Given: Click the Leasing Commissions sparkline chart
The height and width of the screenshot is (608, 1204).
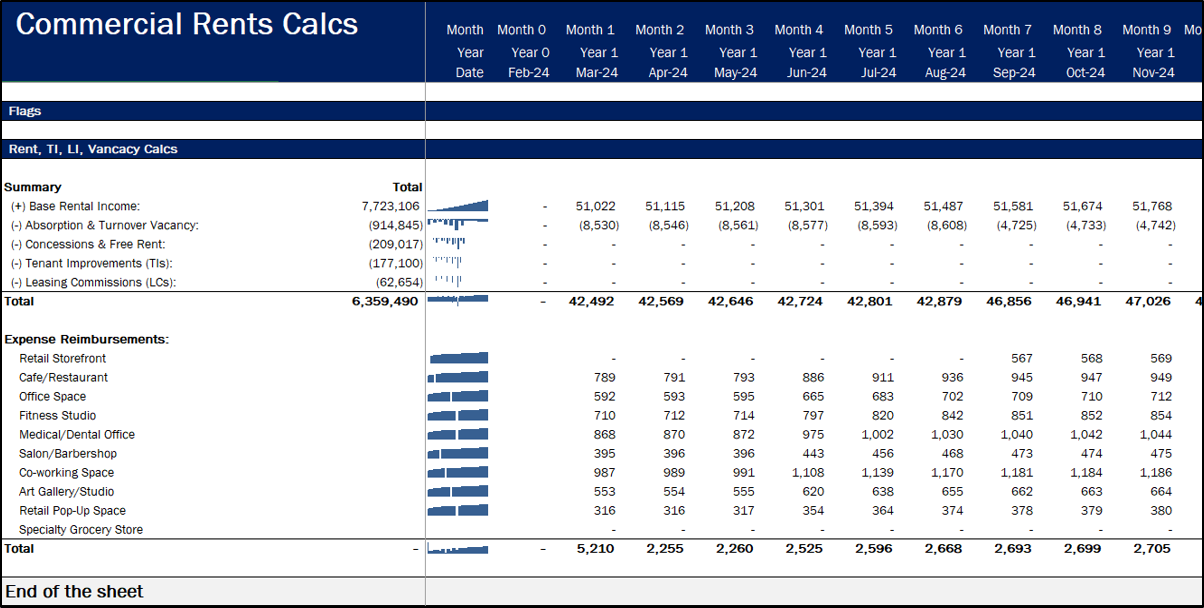Looking at the screenshot, I should [x=458, y=282].
